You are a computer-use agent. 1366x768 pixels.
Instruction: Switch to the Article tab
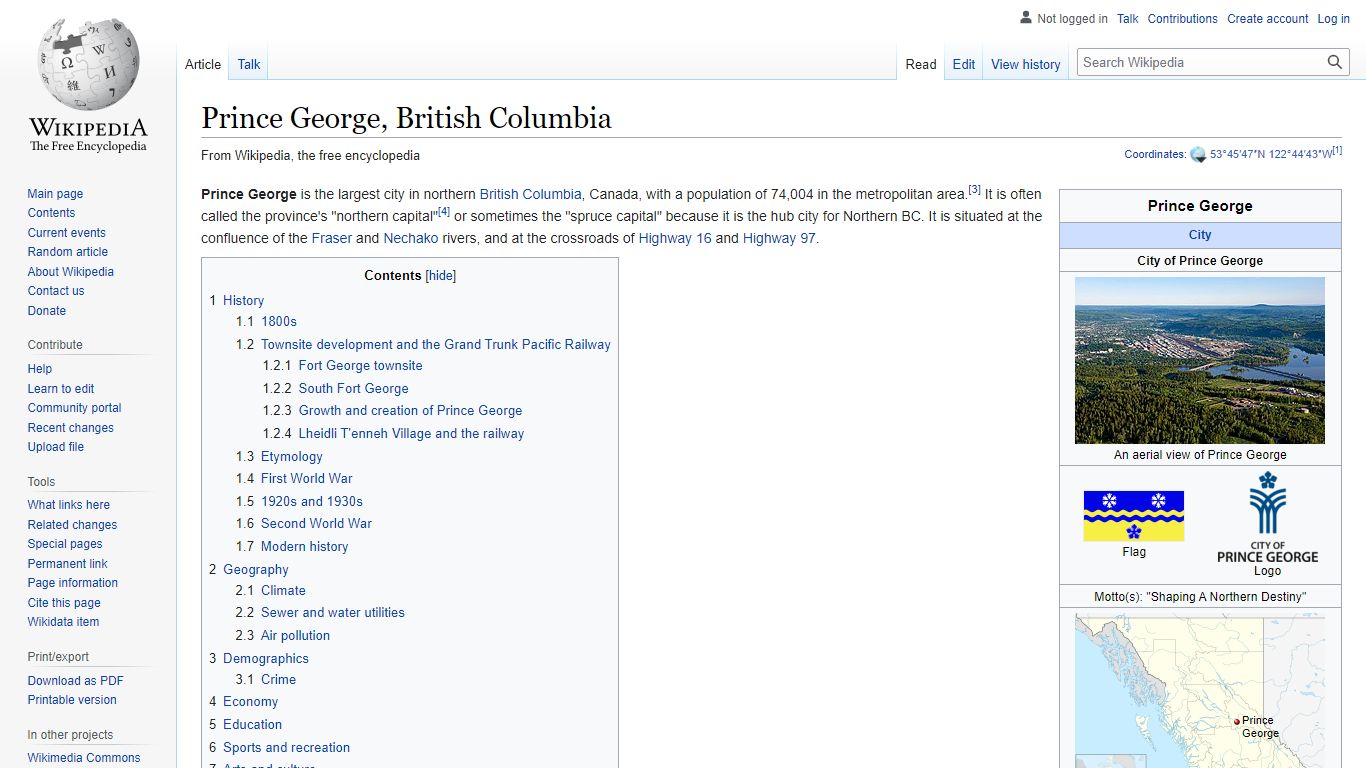(x=203, y=64)
